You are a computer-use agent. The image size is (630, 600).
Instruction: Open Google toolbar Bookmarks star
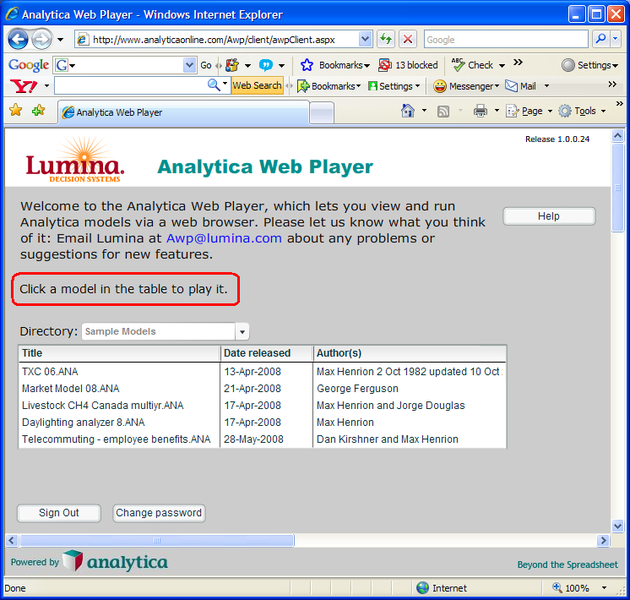point(307,65)
